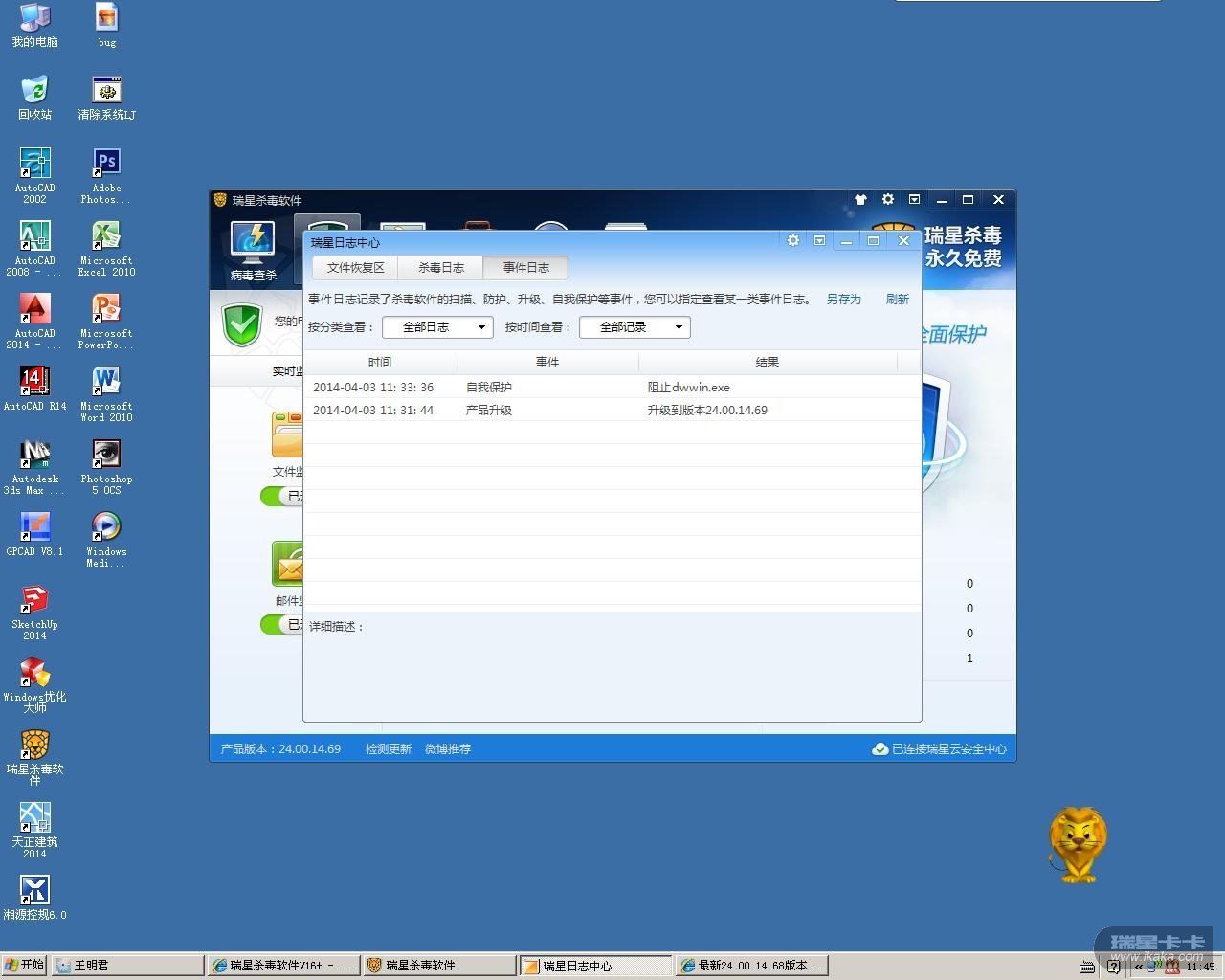The height and width of the screenshot is (980, 1225).
Task: Select the Autodesk 3ds Max shortcut
Action: click(34, 467)
